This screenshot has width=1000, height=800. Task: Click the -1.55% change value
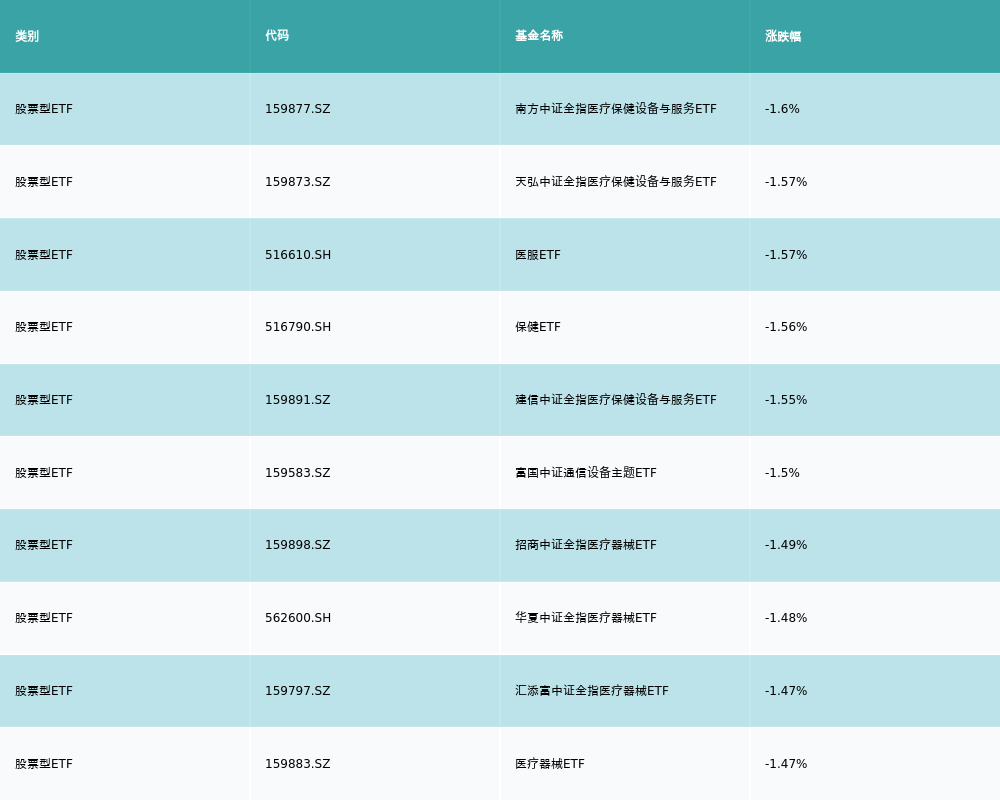(786, 400)
